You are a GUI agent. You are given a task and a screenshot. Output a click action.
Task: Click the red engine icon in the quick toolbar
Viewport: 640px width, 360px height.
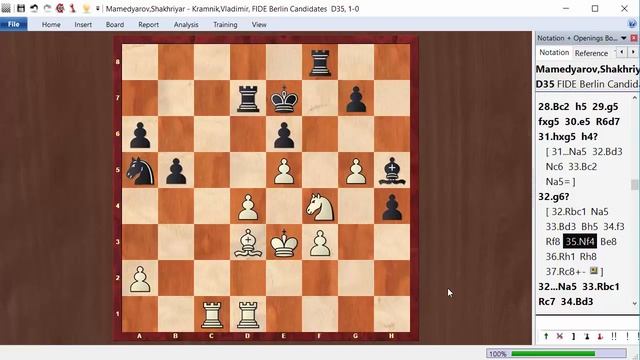coord(60,8)
